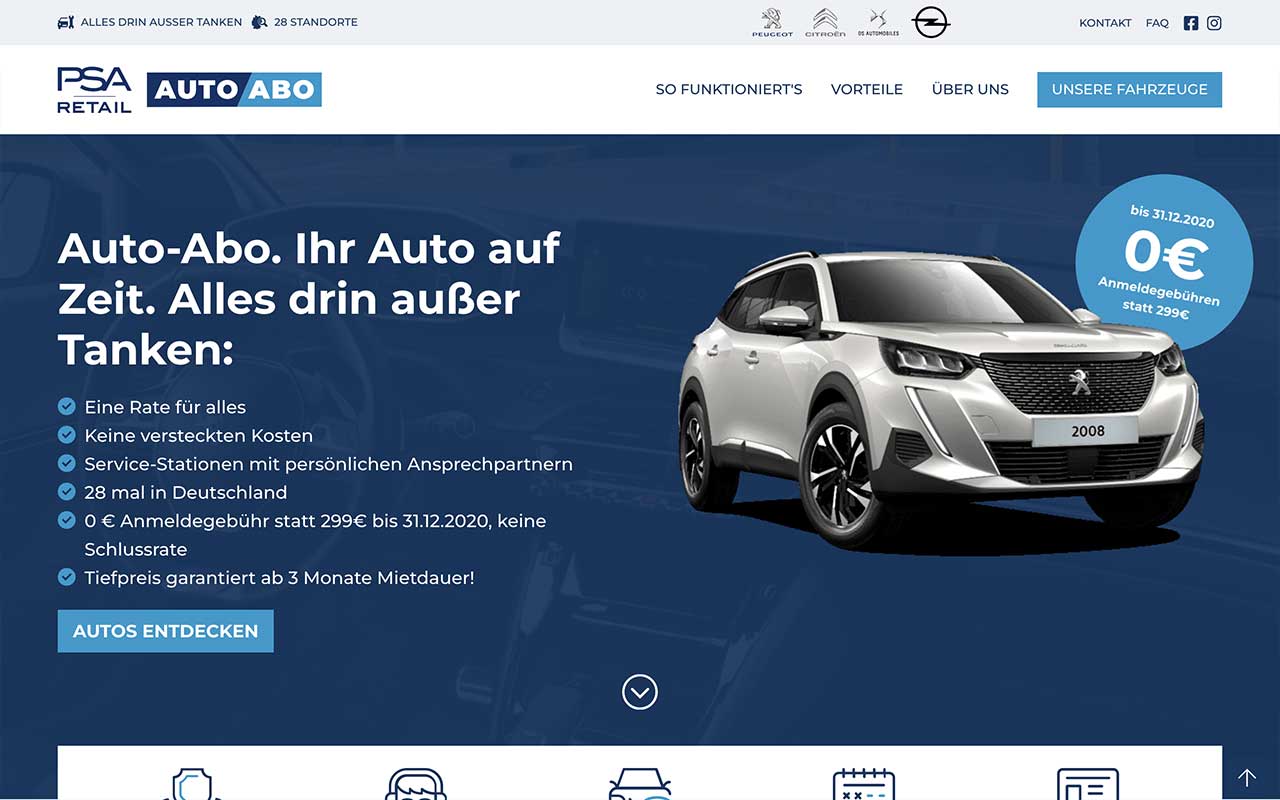
Task: Click the 'AUTOS ENTDECKEN' button
Action: 165,631
